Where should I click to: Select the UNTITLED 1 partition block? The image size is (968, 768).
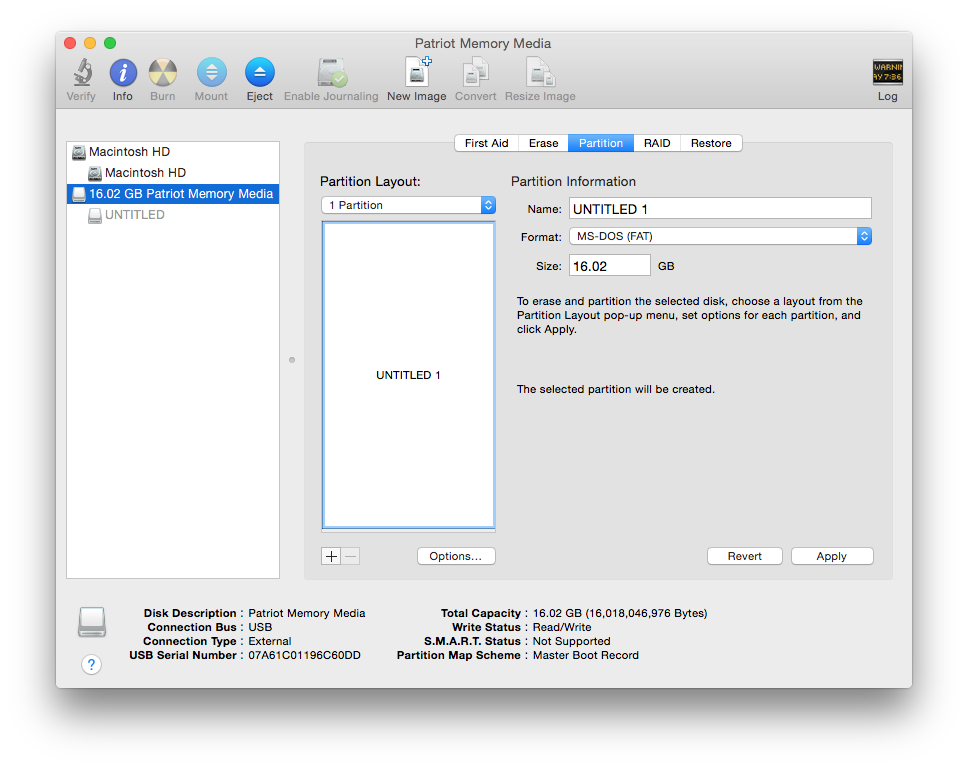(x=408, y=375)
